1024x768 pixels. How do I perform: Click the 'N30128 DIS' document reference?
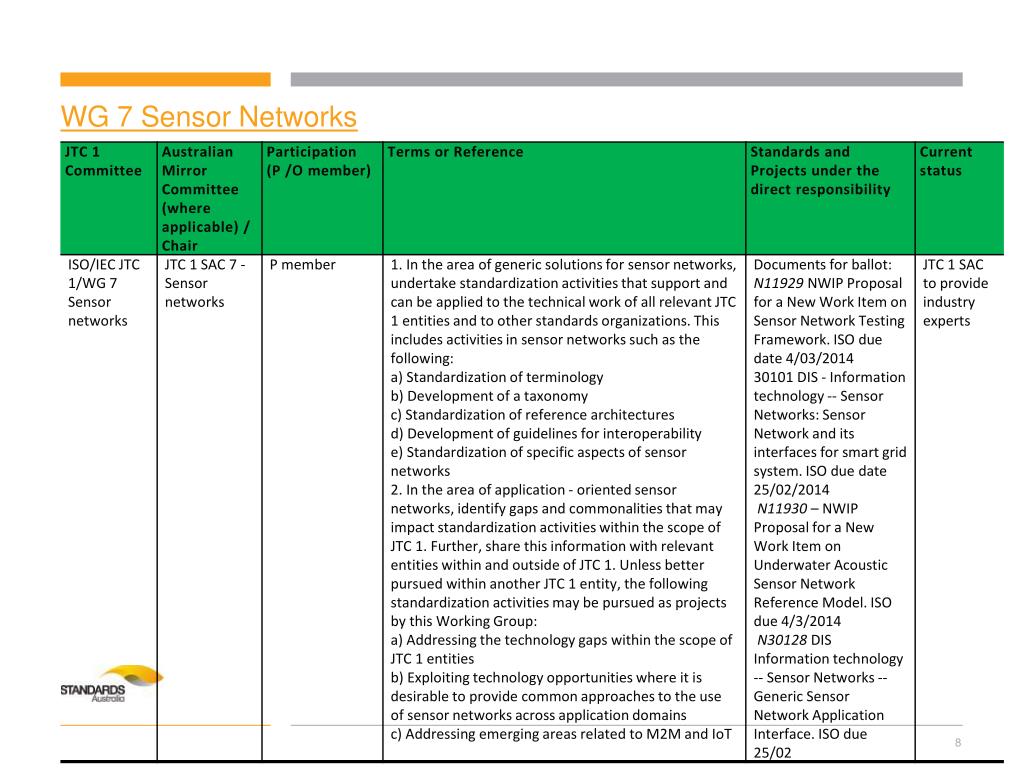(794, 641)
